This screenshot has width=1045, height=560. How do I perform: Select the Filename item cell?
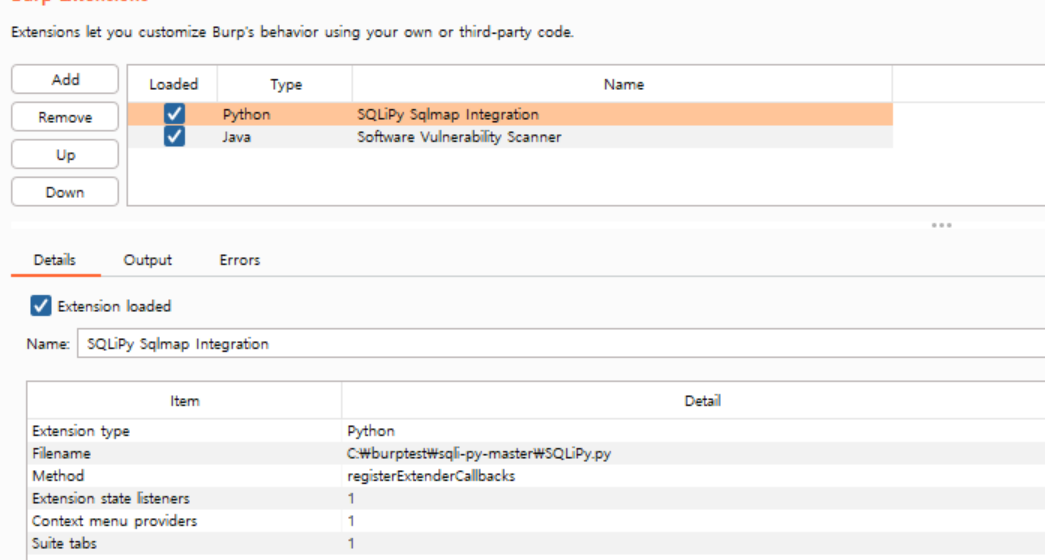(x=61, y=453)
